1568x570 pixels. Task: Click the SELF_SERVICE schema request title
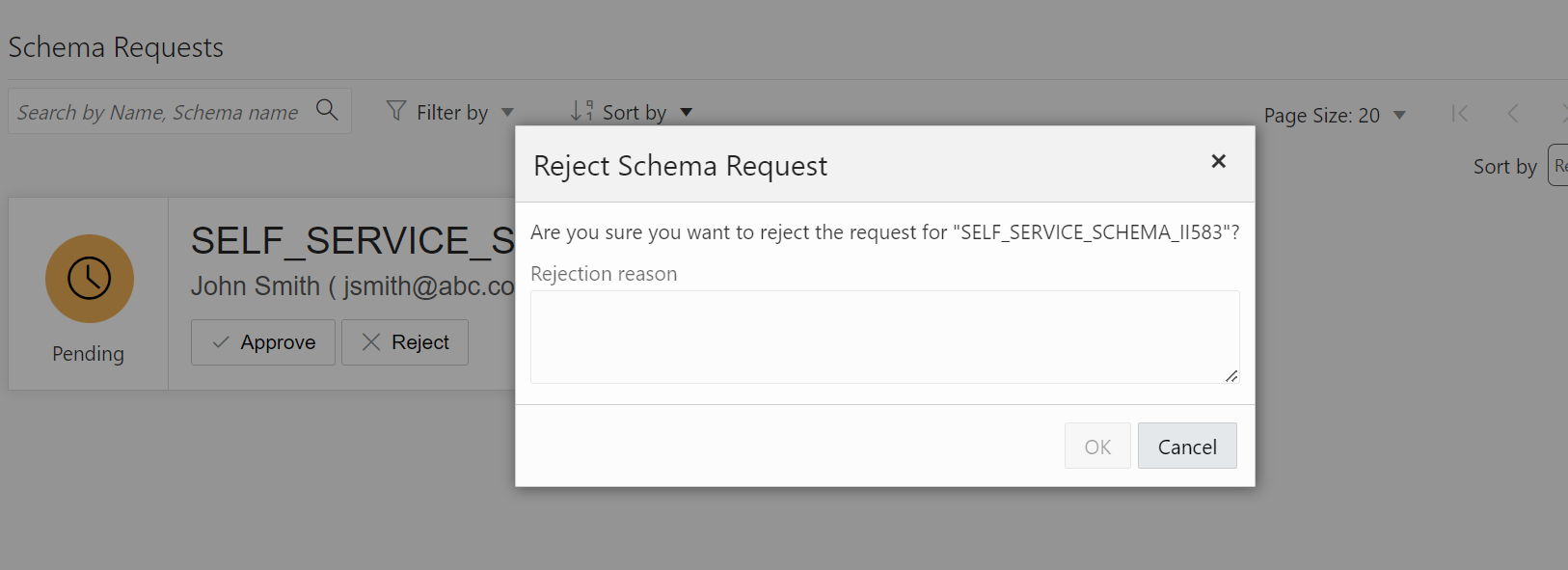point(352,241)
